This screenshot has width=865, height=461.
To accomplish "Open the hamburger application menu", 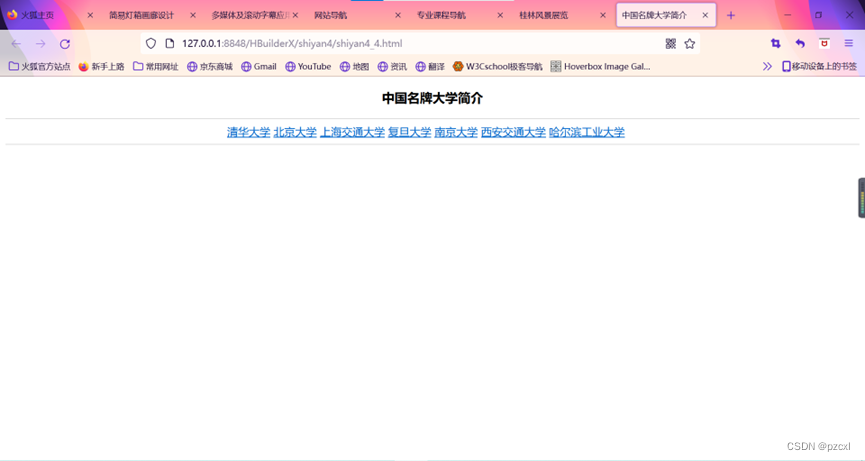I will point(848,43).
